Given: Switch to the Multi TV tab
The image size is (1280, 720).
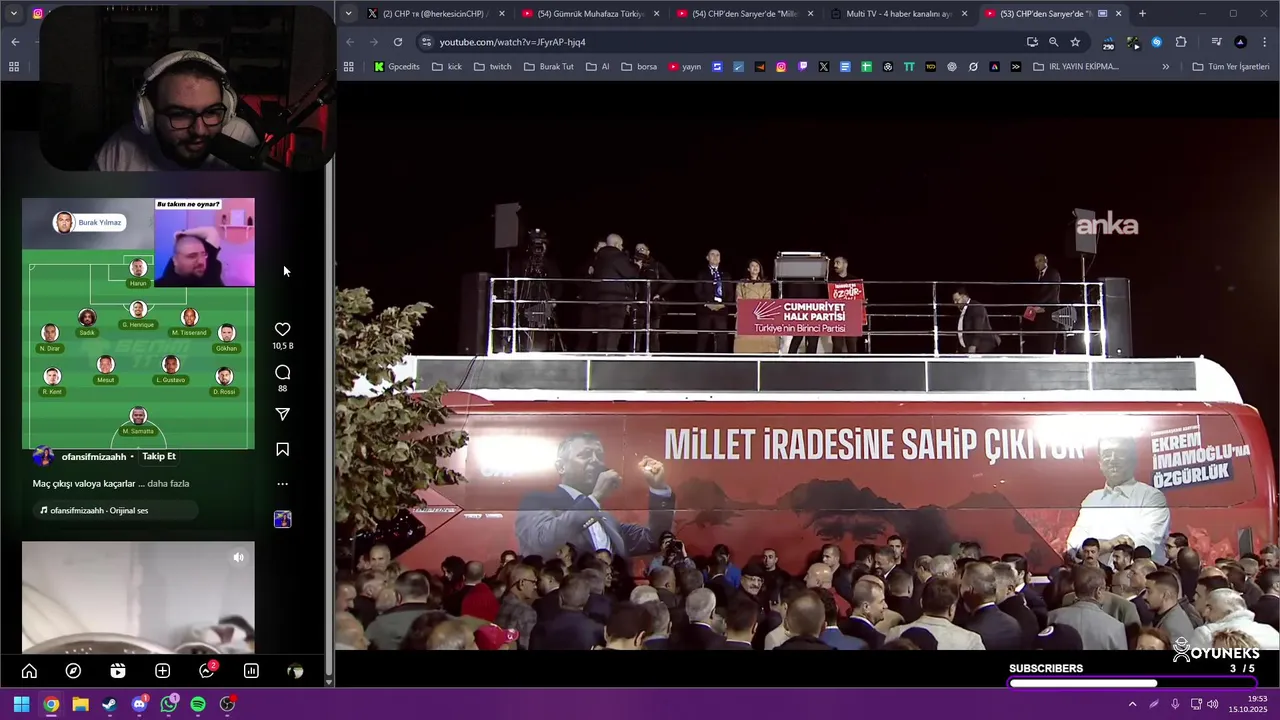Looking at the screenshot, I should click(898, 14).
